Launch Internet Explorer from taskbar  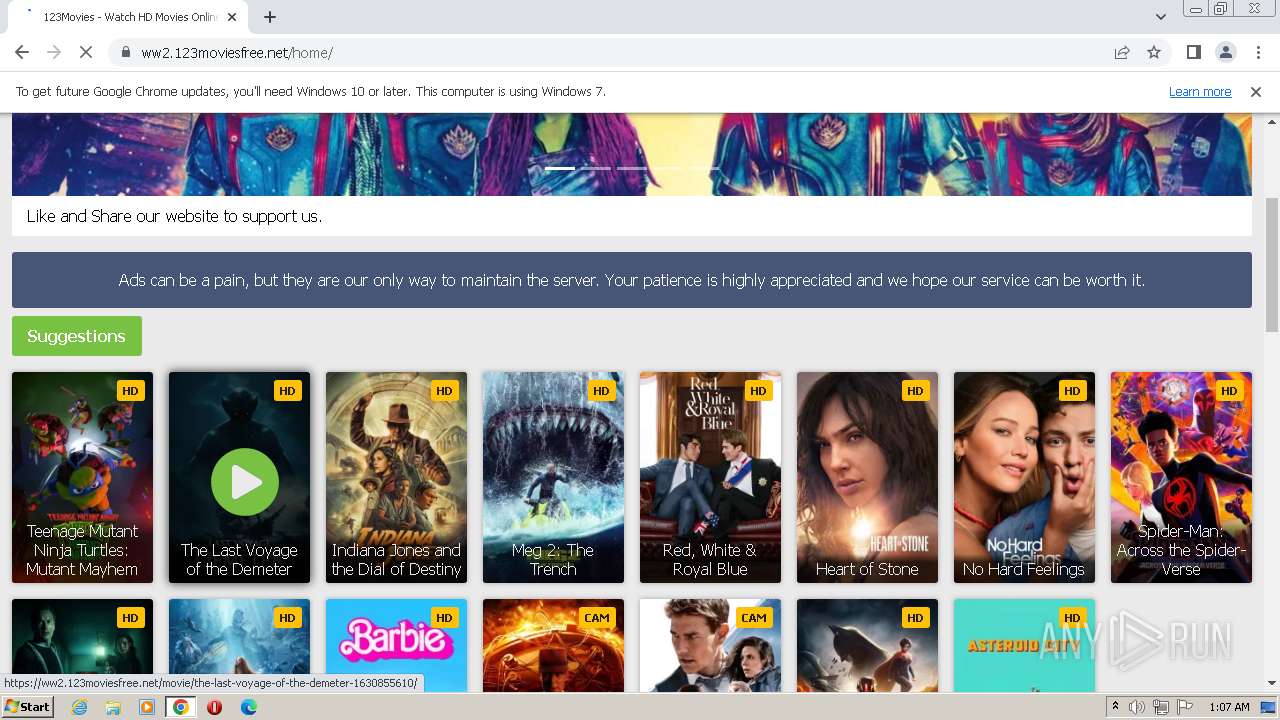tap(80, 707)
